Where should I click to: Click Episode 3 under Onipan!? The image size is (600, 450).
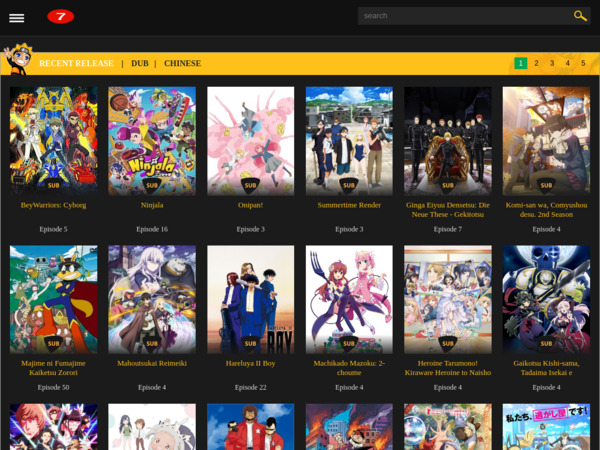coord(251,229)
